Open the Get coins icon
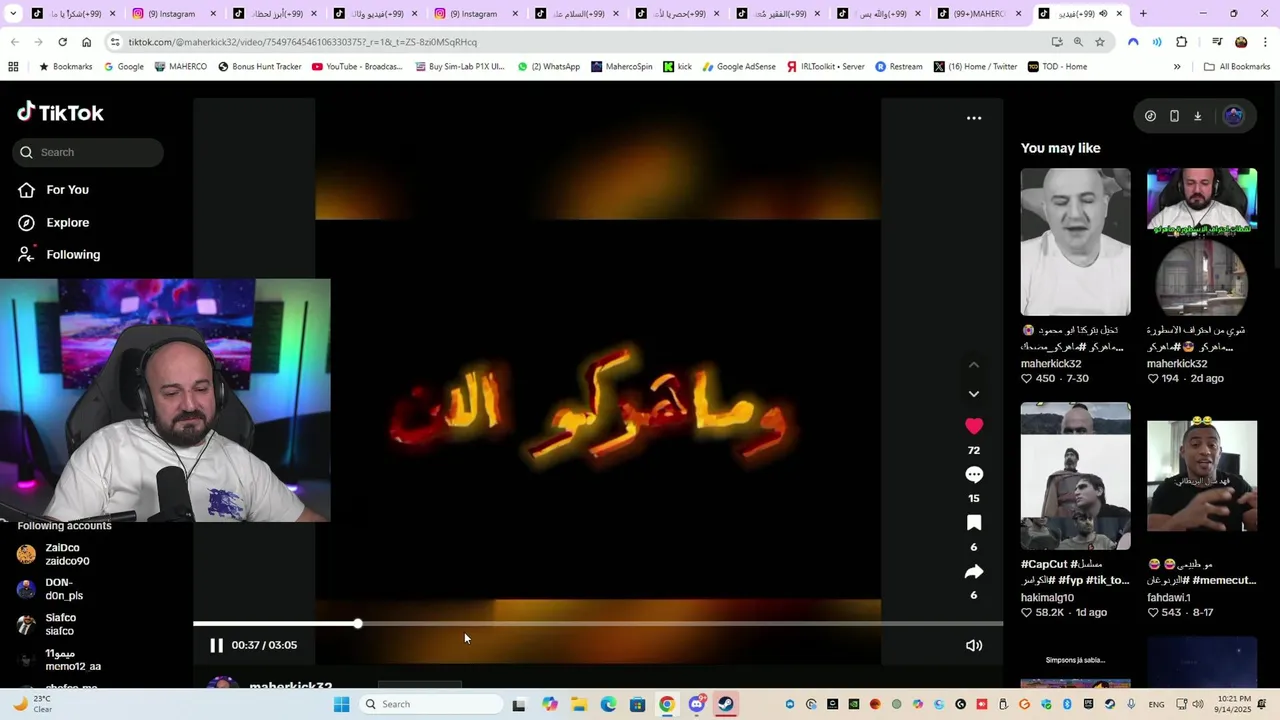Screen dimensions: 1280x720 [x=1150, y=116]
